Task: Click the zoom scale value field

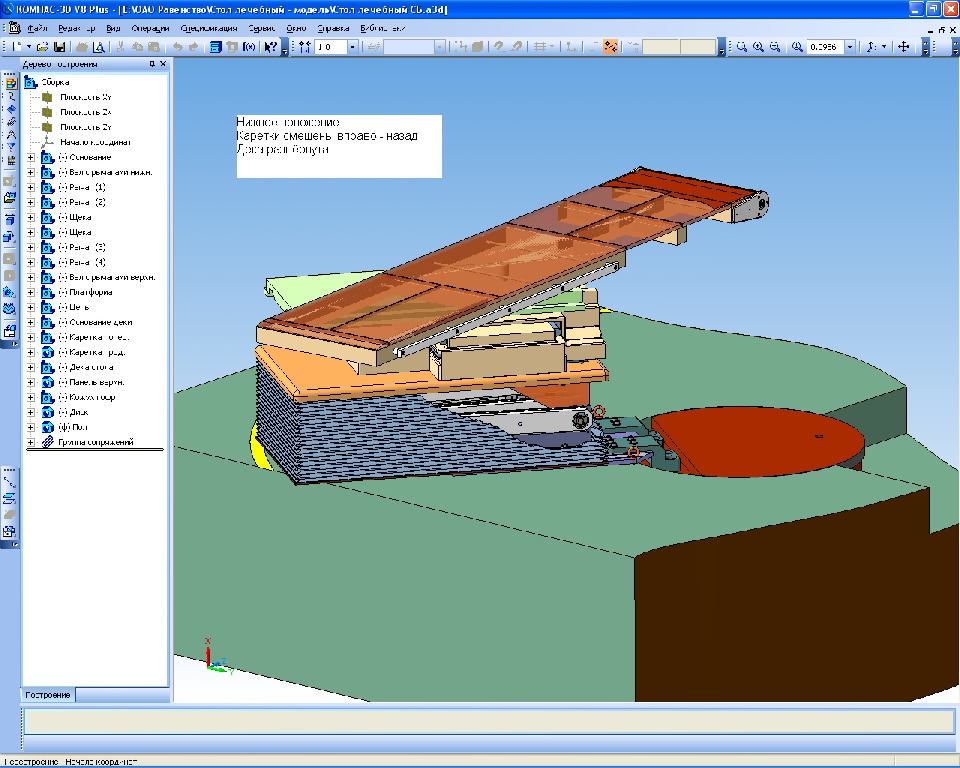Action: (824, 47)
